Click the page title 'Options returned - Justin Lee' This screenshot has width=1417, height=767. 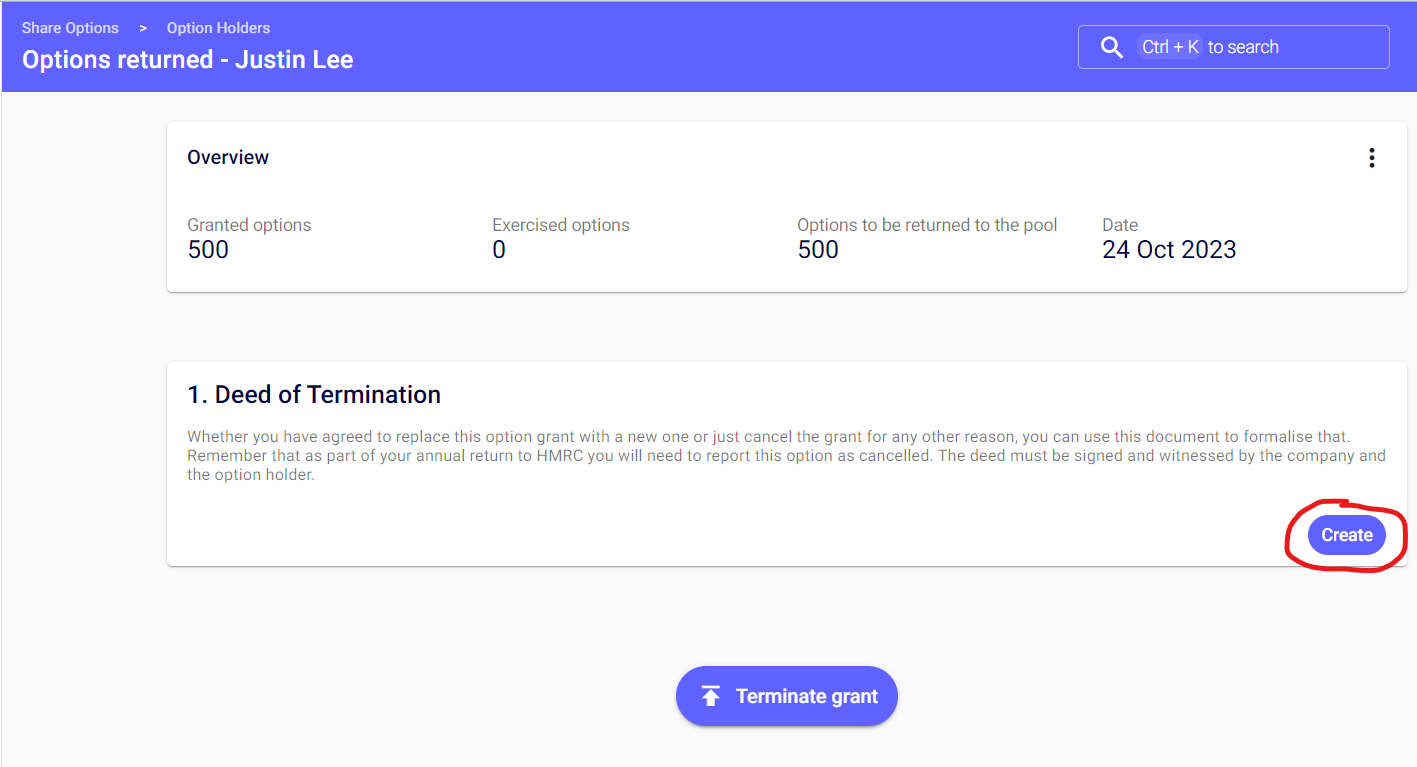click(x=187, y=60)
